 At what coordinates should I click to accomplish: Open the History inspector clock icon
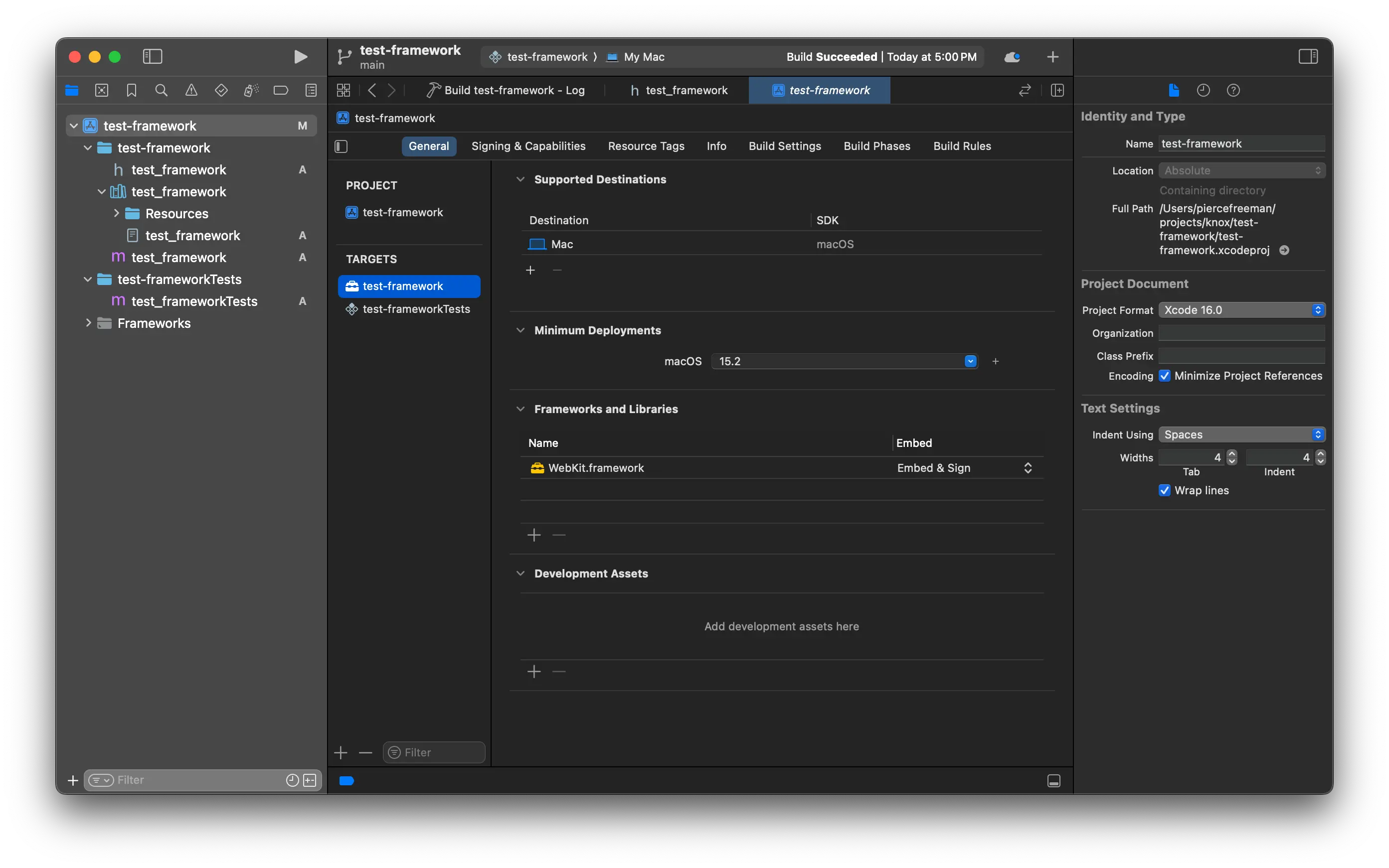tap(1203, 90)
